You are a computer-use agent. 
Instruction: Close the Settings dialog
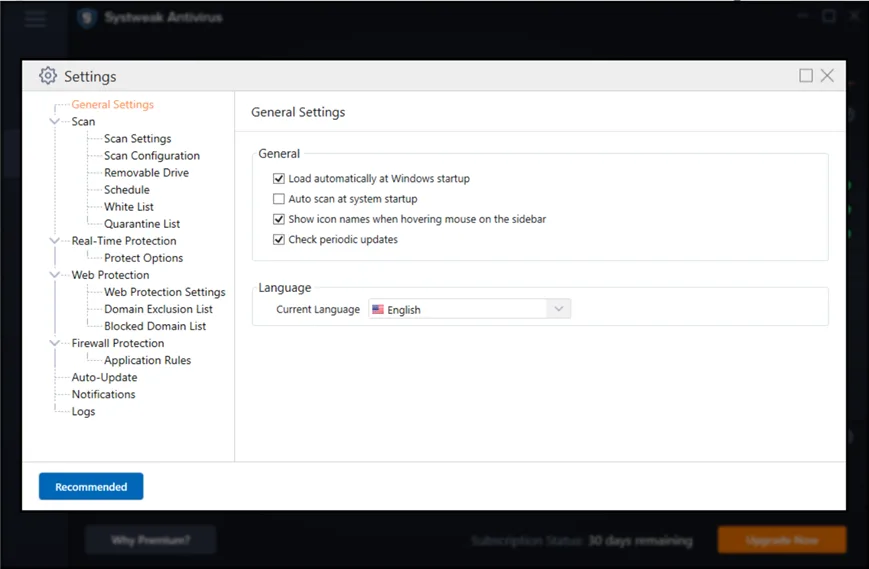[x=827, y=76]
